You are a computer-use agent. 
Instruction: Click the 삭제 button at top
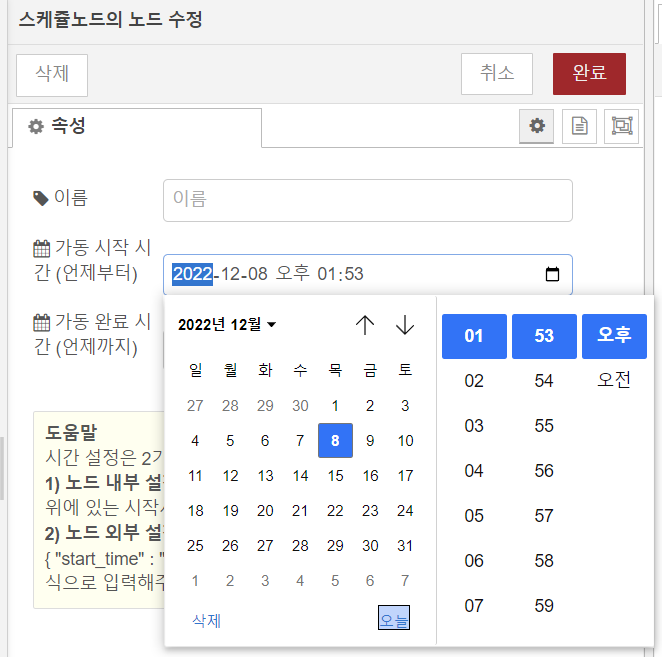(52, 74)
